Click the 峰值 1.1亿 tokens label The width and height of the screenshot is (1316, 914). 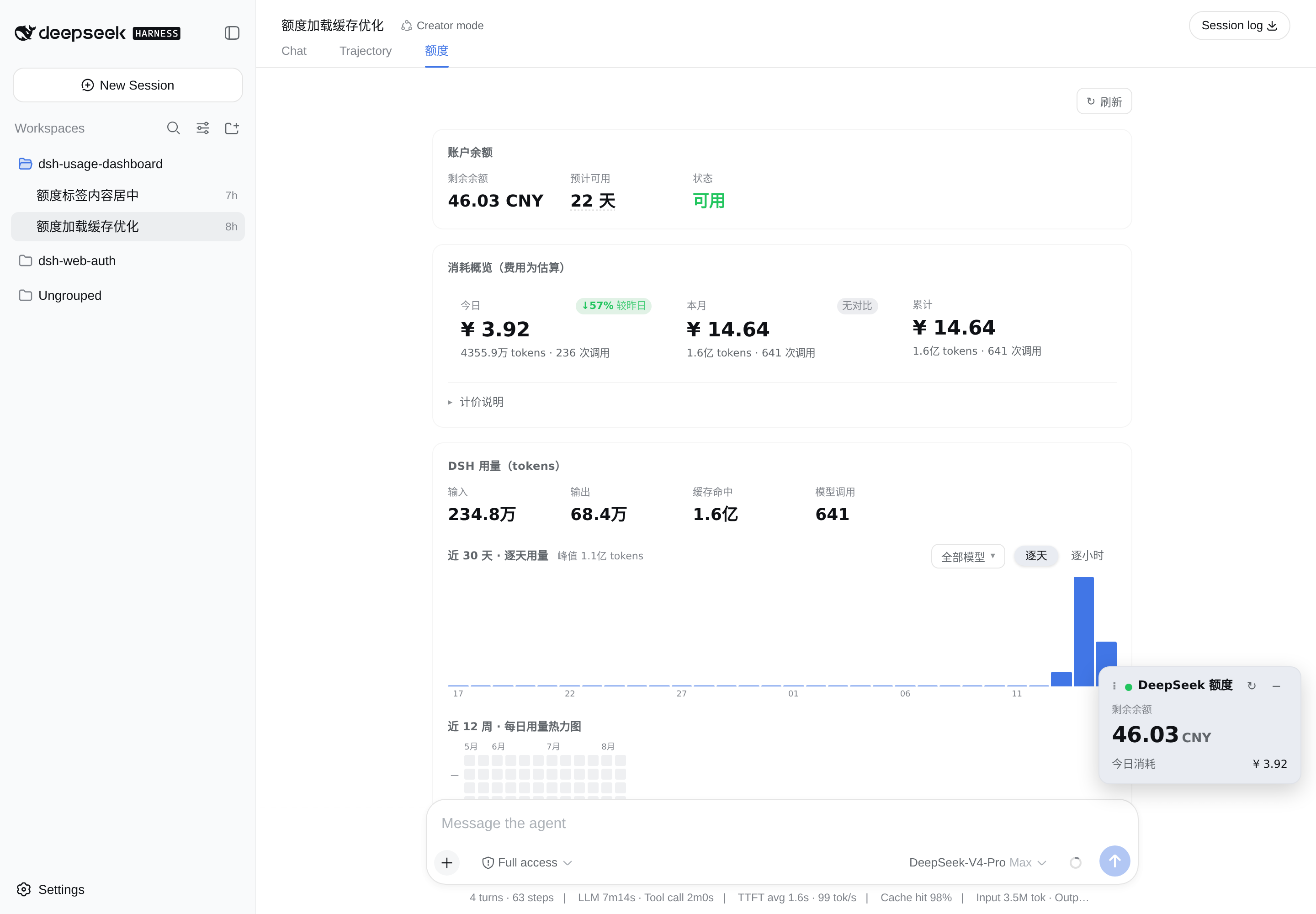(600, 556)
